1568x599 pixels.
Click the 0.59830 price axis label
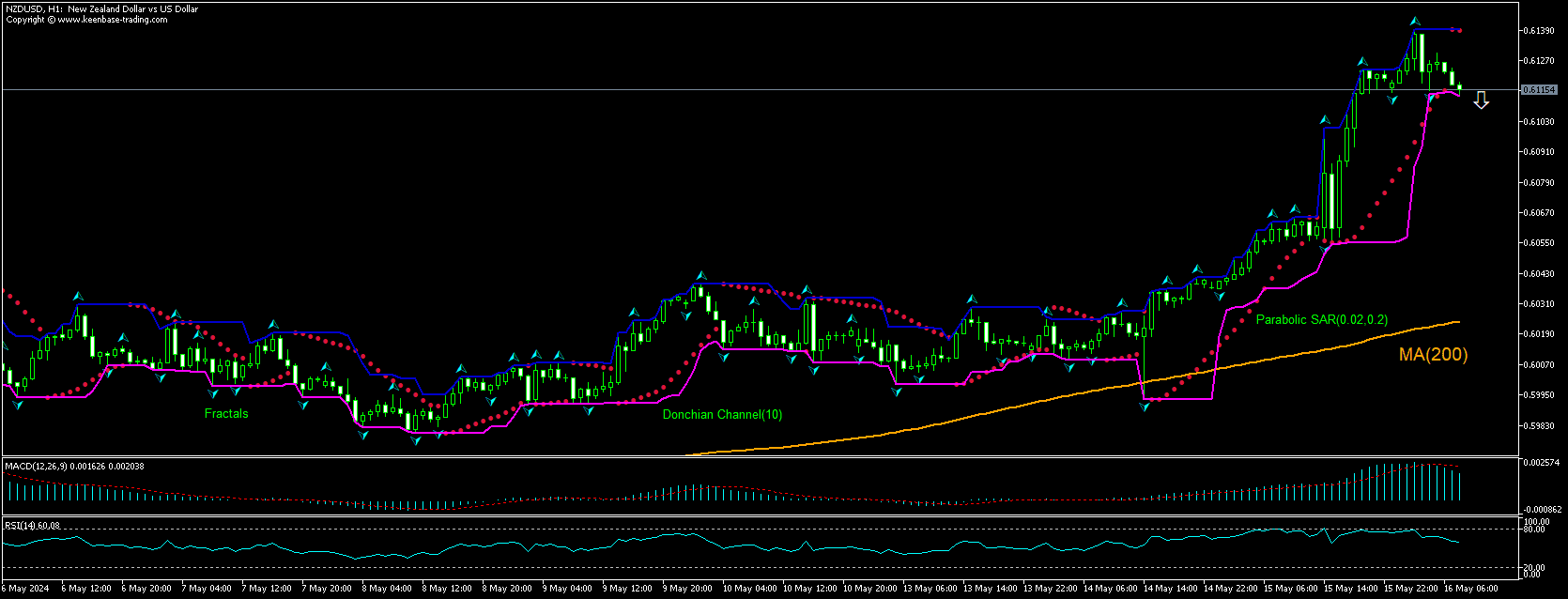tap(1538, 425)
